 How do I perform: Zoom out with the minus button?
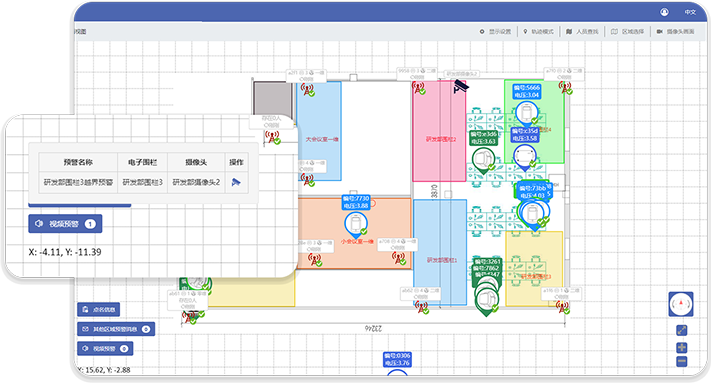682,361
